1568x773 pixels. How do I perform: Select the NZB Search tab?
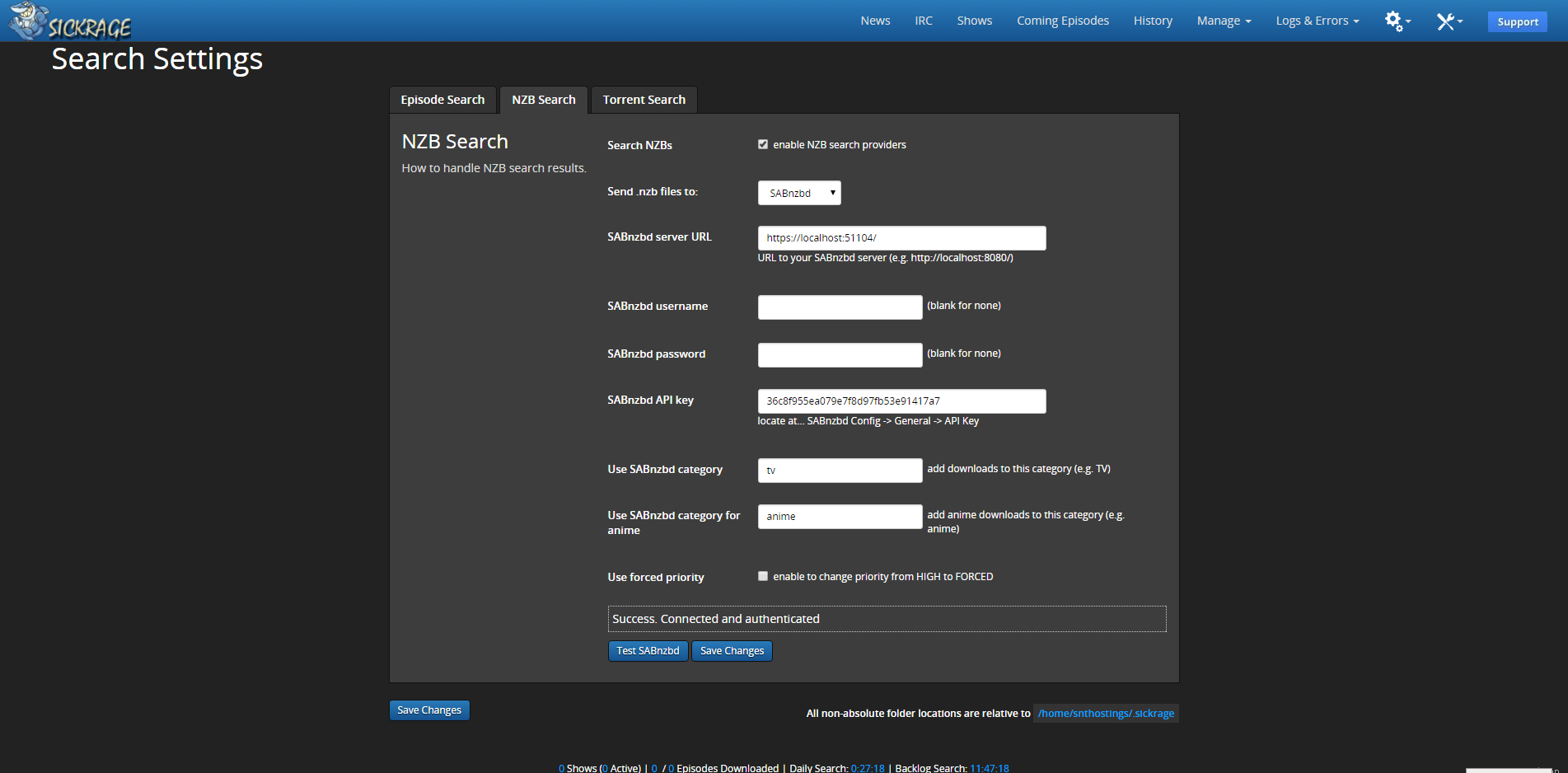(x=543, y=100)
